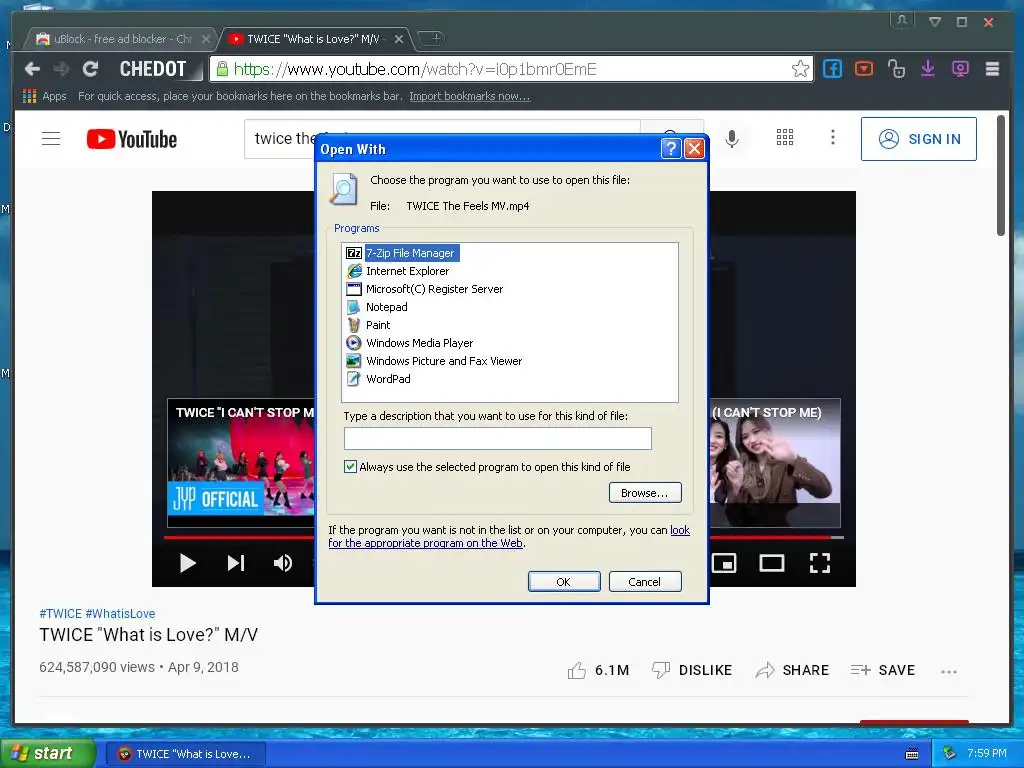Open more actions ellipsis below video
The width and height of the screenshot is (1024, 768).
948,671
